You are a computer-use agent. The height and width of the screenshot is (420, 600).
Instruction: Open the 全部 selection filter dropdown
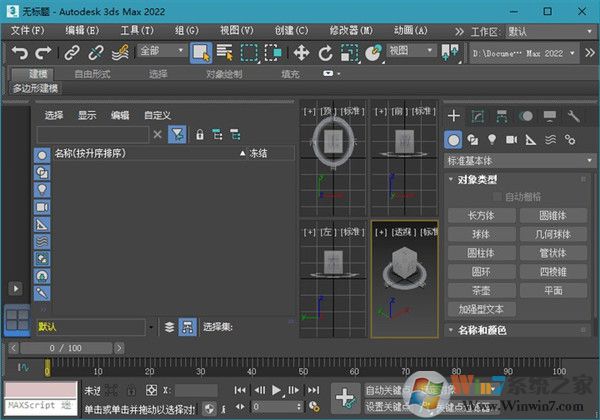pos(161,51)
